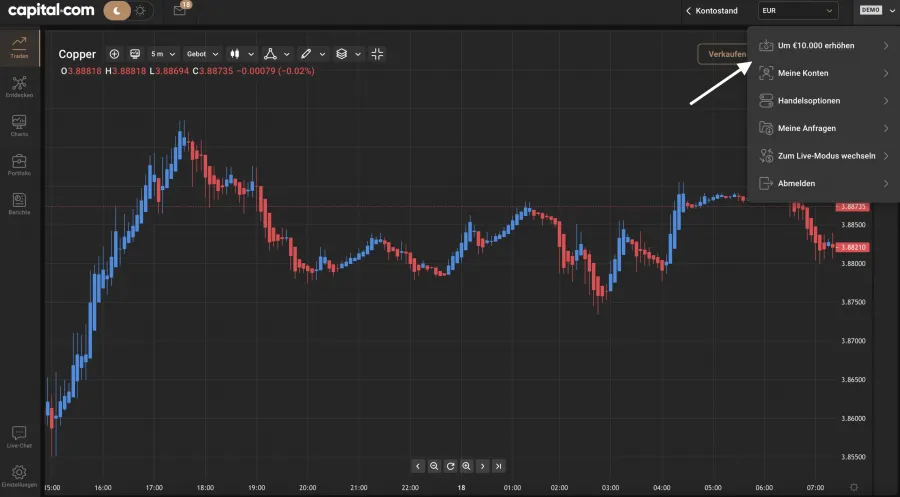Zoom in on the chart
This screenshot has width=900, height=497.
[x=466, y=466]
